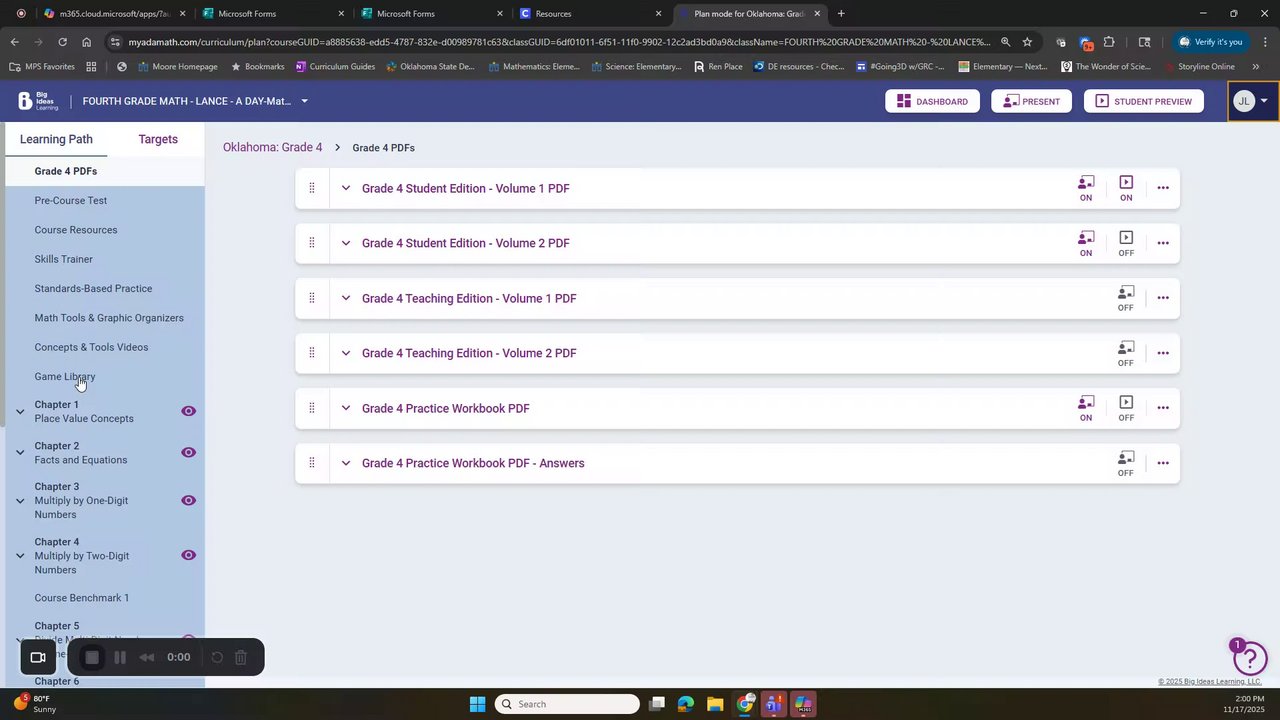Pause the screen recording
1280x720 pixels.
pos(119,657)
